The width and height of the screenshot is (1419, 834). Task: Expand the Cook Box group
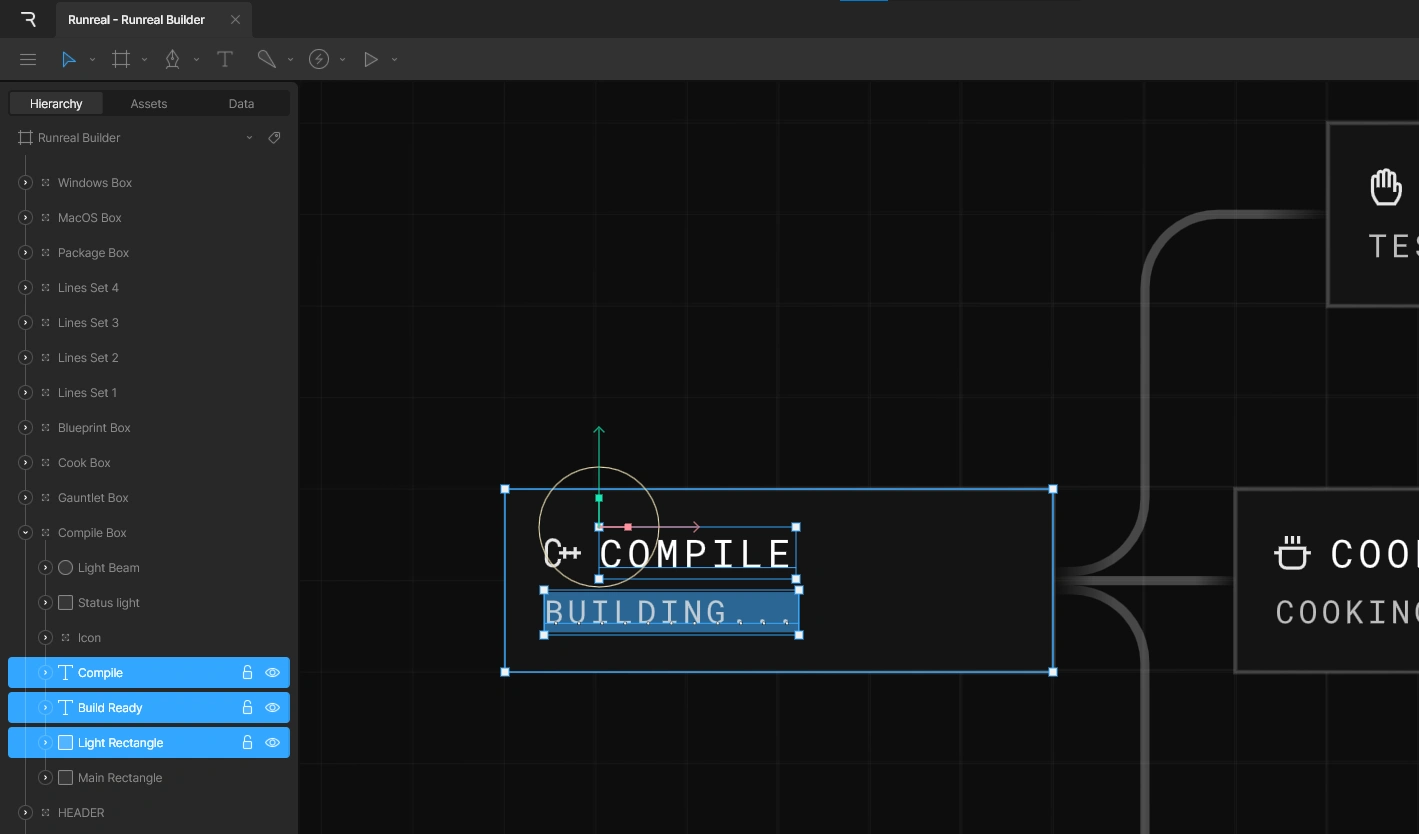26,463
